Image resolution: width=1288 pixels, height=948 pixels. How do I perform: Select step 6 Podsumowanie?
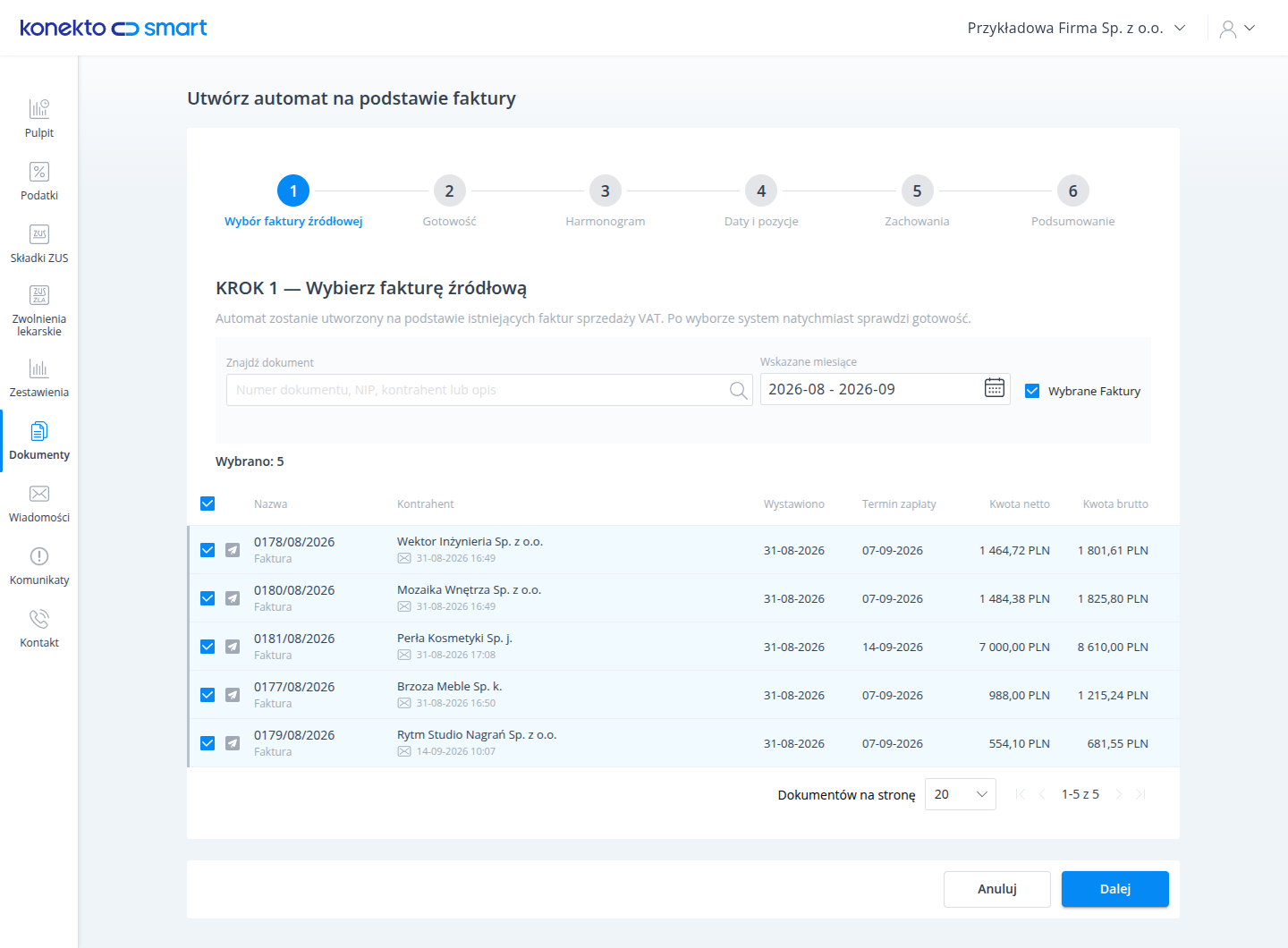[1073, 201]
